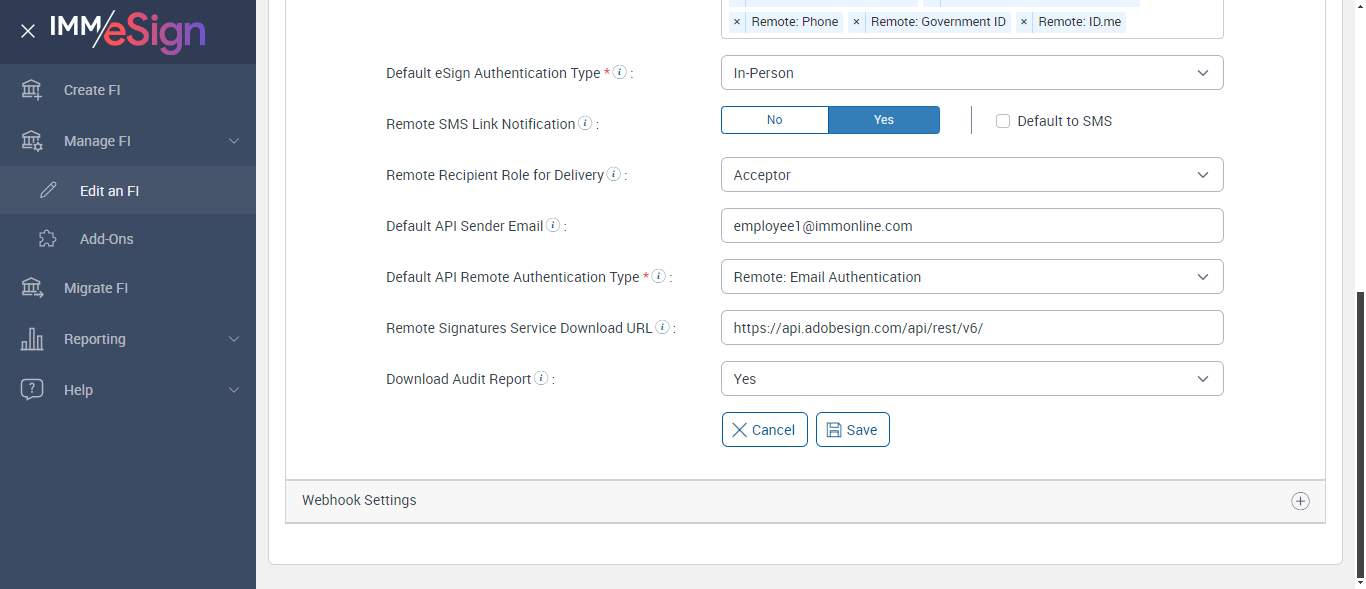Click the info icon next to Default eSign Authentication Type
1366x589 pixels.
click(620, 72)
